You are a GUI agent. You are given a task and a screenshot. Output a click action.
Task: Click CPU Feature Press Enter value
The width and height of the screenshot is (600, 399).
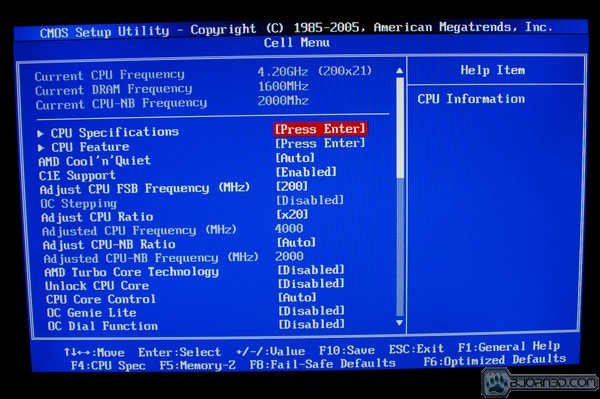[x=321, y=143]
